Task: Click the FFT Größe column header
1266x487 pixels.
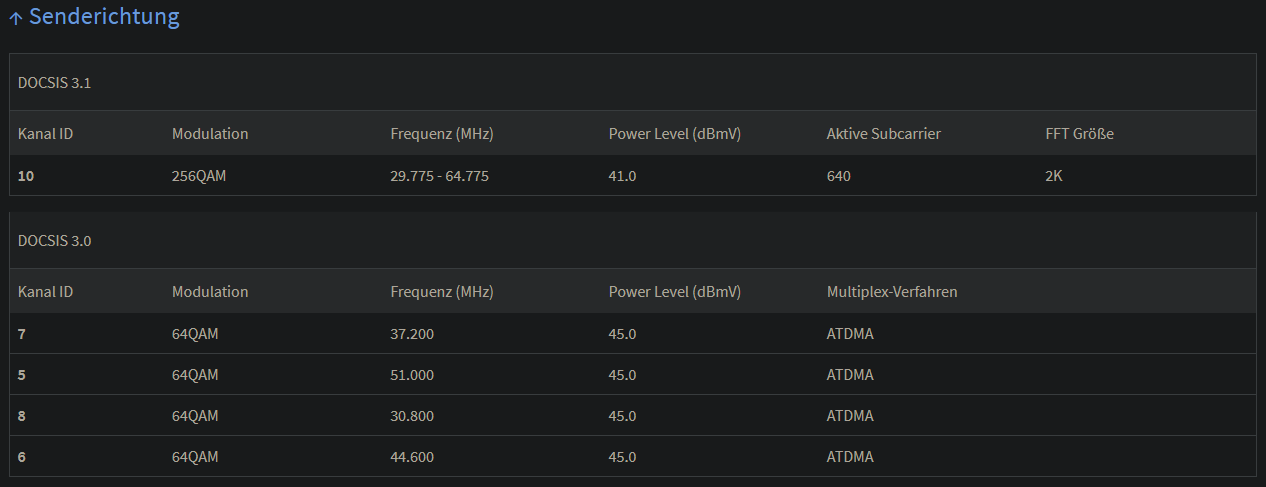Action: coord(1079,134)
